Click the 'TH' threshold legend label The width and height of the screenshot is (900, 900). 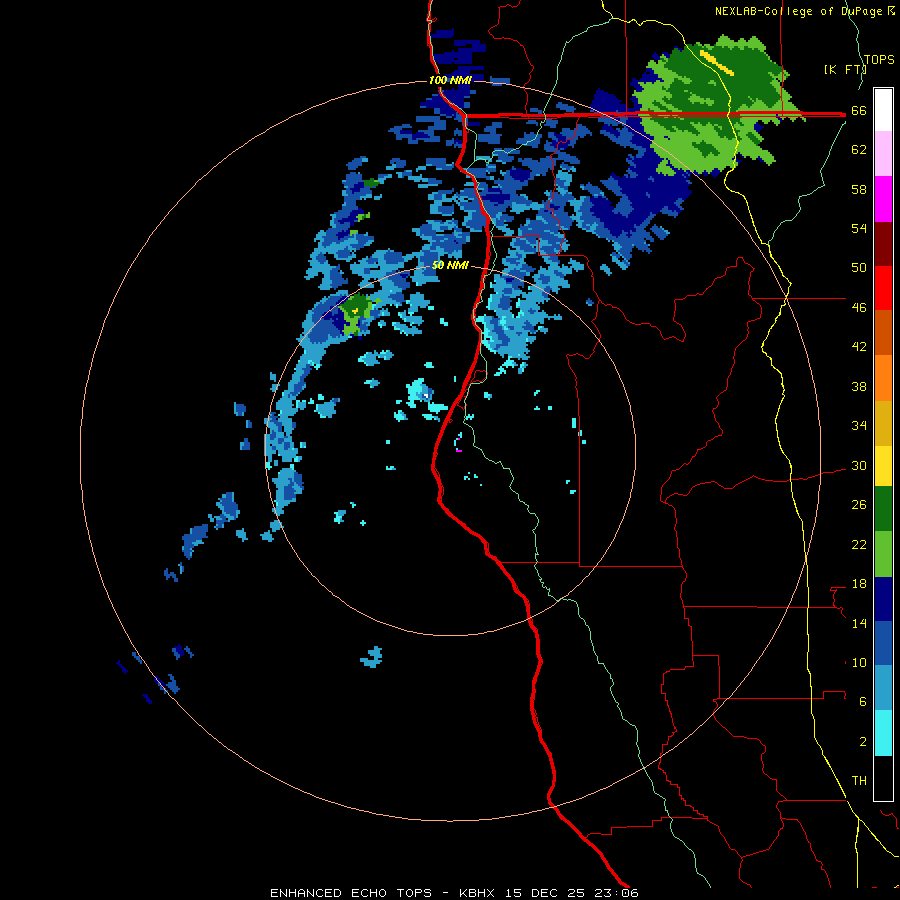click(859, 781)
